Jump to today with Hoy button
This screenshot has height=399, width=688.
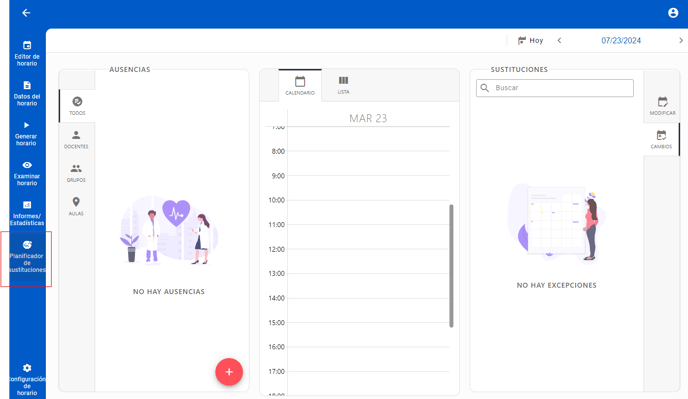pyautogui.click(x=530, y=40)
